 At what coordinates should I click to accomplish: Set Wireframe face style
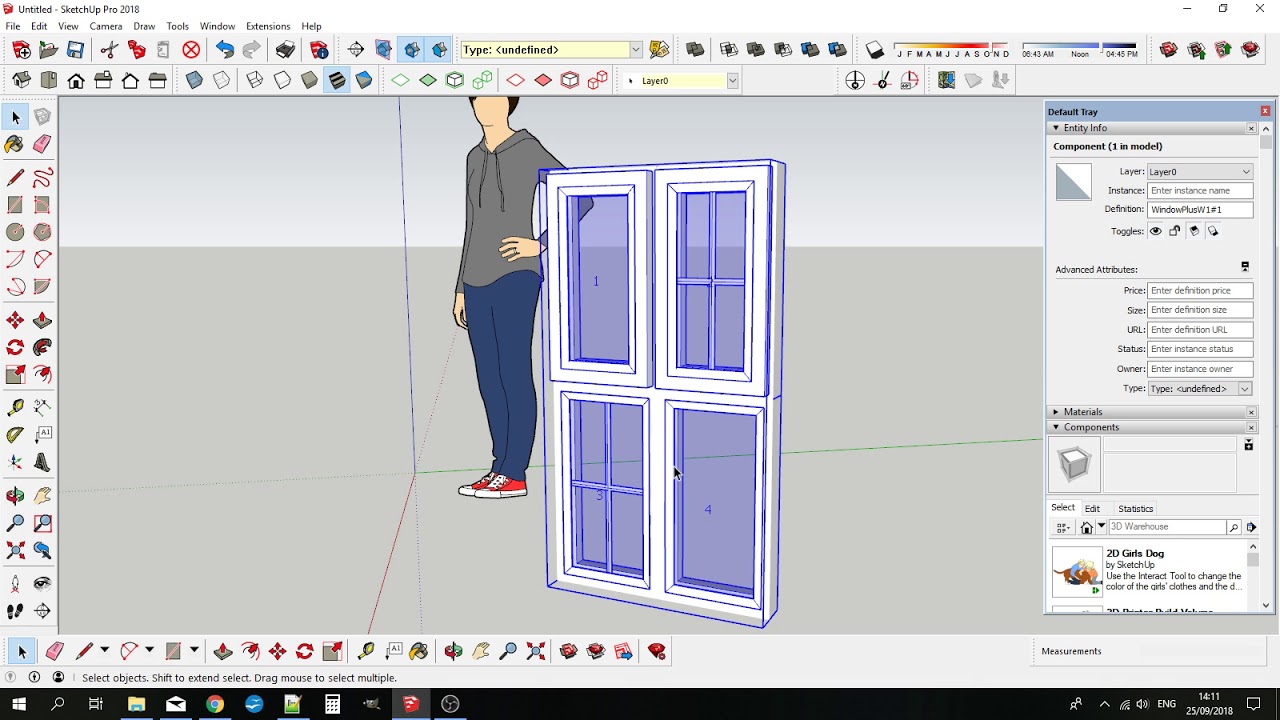(x=255, y=80)
